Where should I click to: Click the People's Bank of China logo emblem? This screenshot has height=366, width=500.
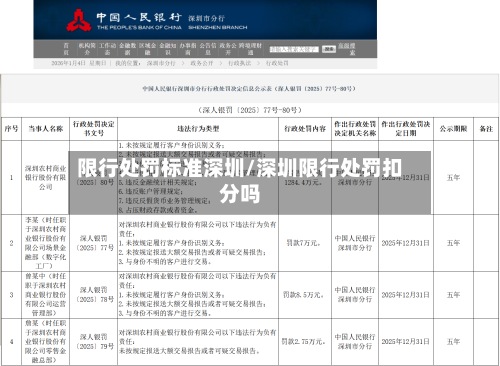(79, 20)
